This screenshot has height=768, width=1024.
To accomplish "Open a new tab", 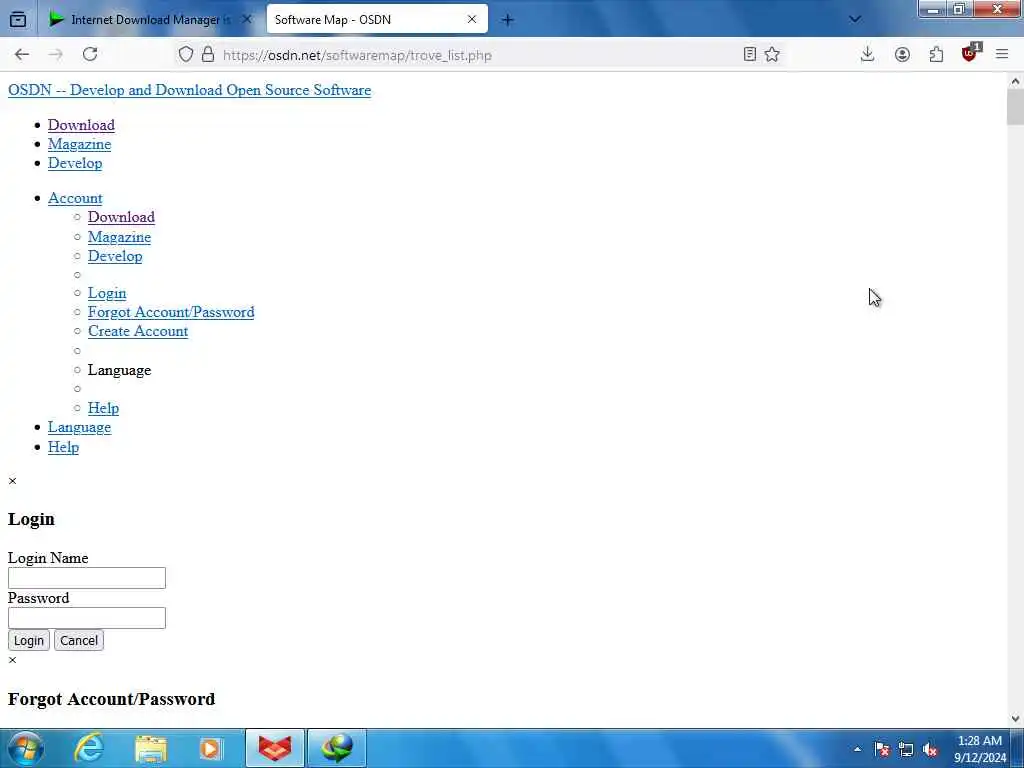I will tap(507, 20).
